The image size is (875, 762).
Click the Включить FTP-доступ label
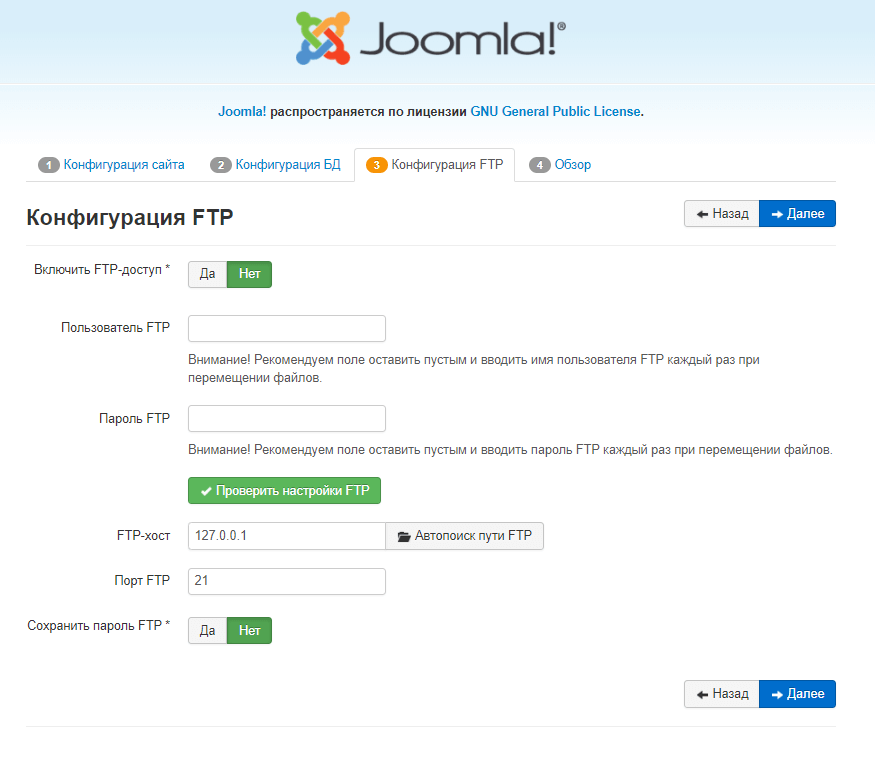click(102, 269)
